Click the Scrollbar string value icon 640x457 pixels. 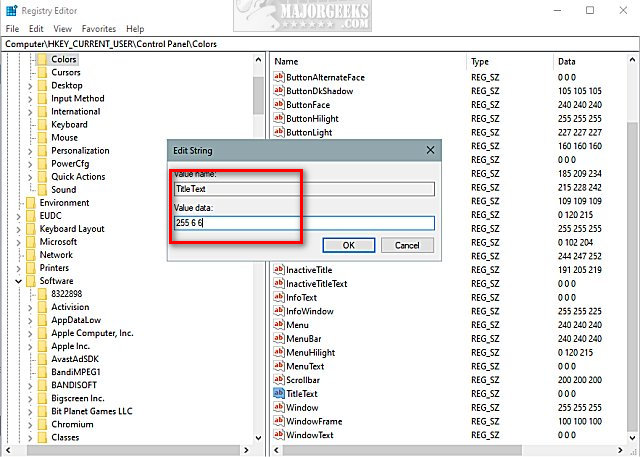pos(279,379)
